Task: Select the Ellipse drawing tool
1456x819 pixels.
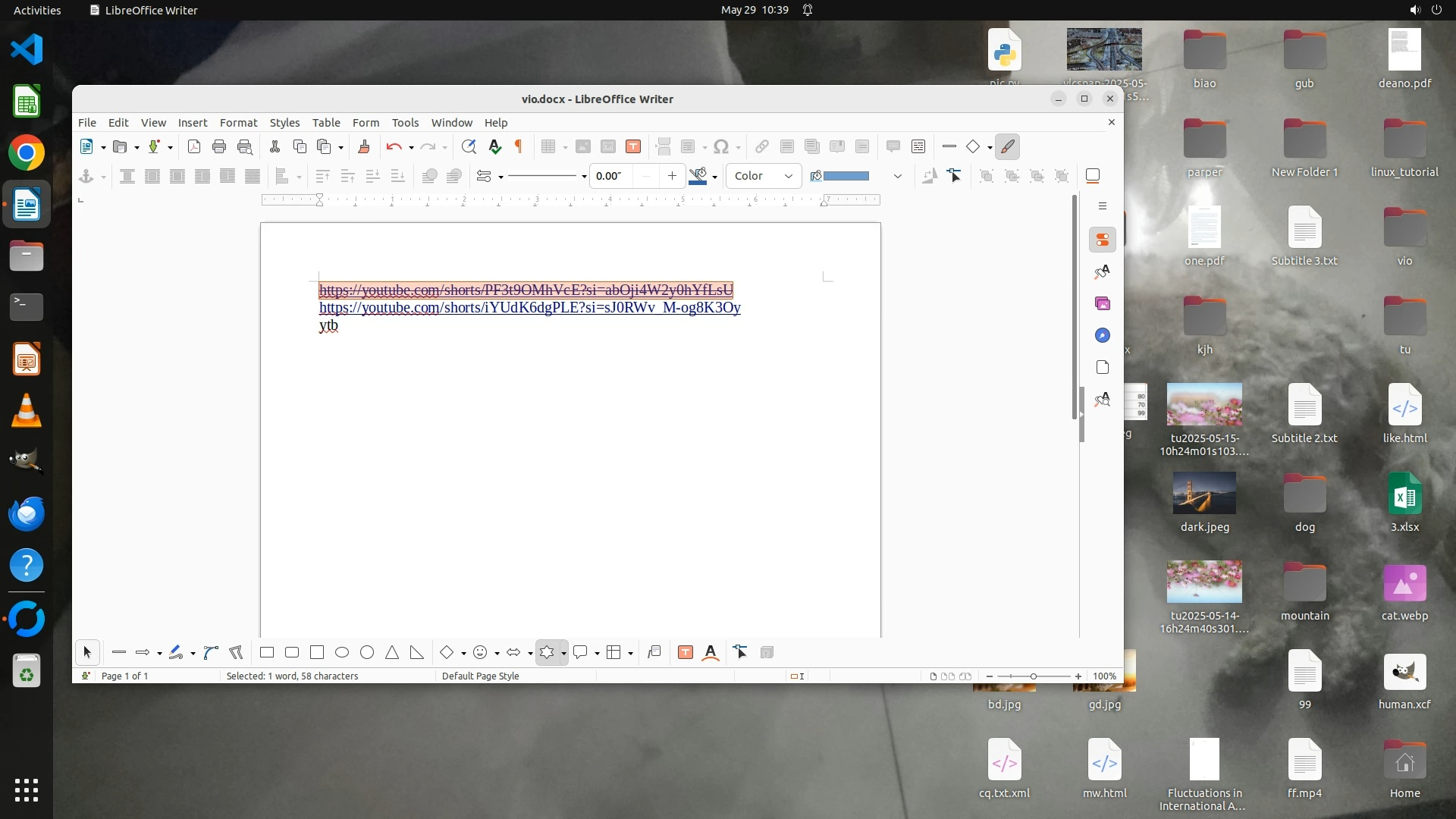Action: [x=342, y=652]
